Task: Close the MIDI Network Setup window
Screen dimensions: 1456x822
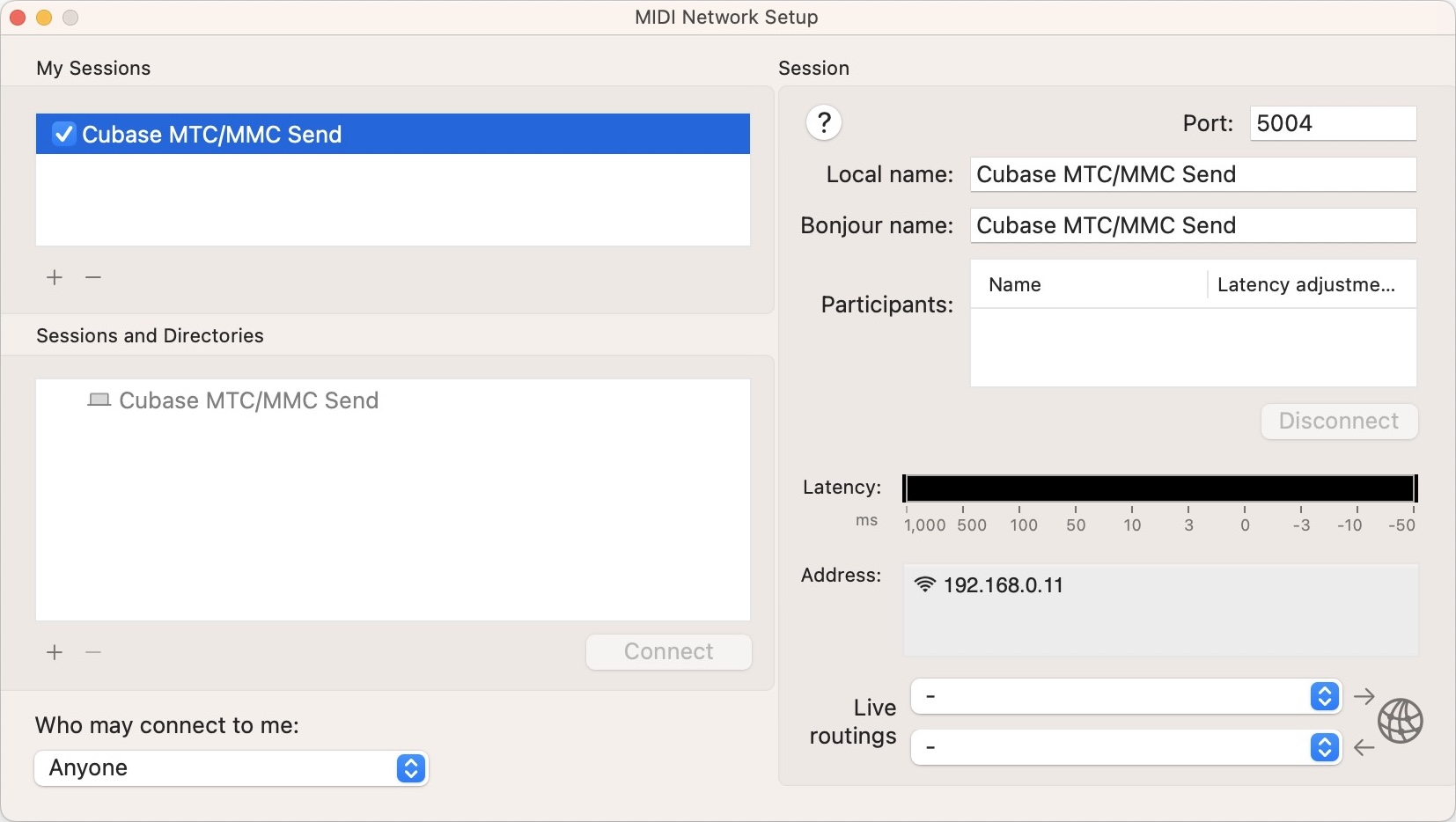Action: pyautogui.click(x=18, y=18)
